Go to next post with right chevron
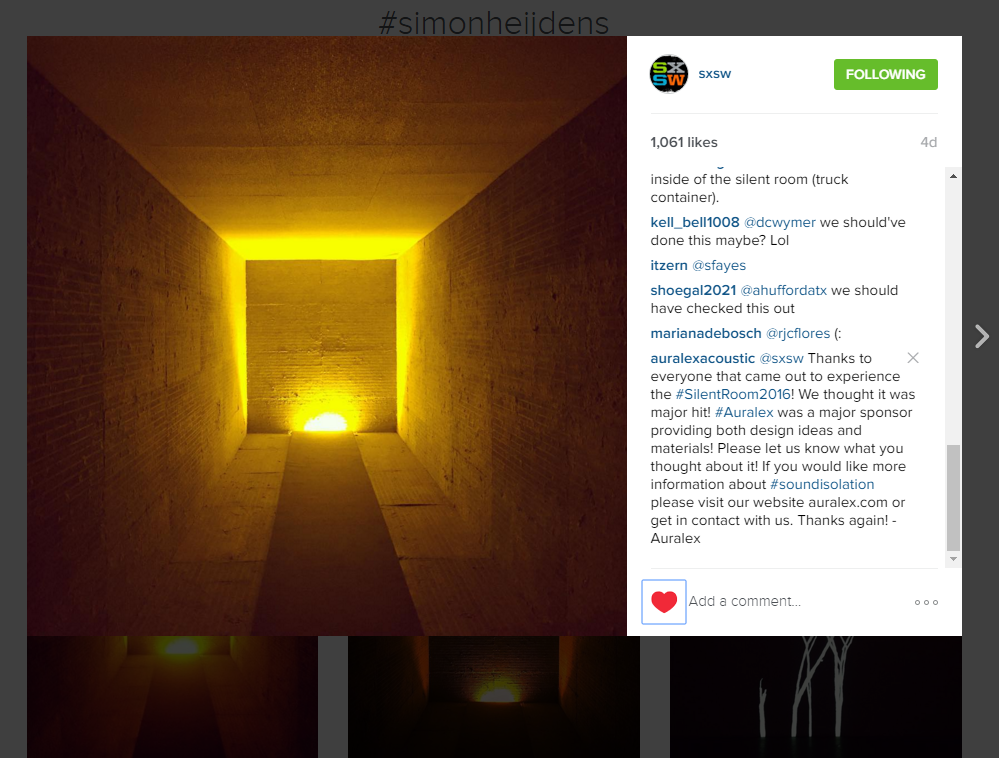The image size is (999, 758). click(x=982, y=336)
